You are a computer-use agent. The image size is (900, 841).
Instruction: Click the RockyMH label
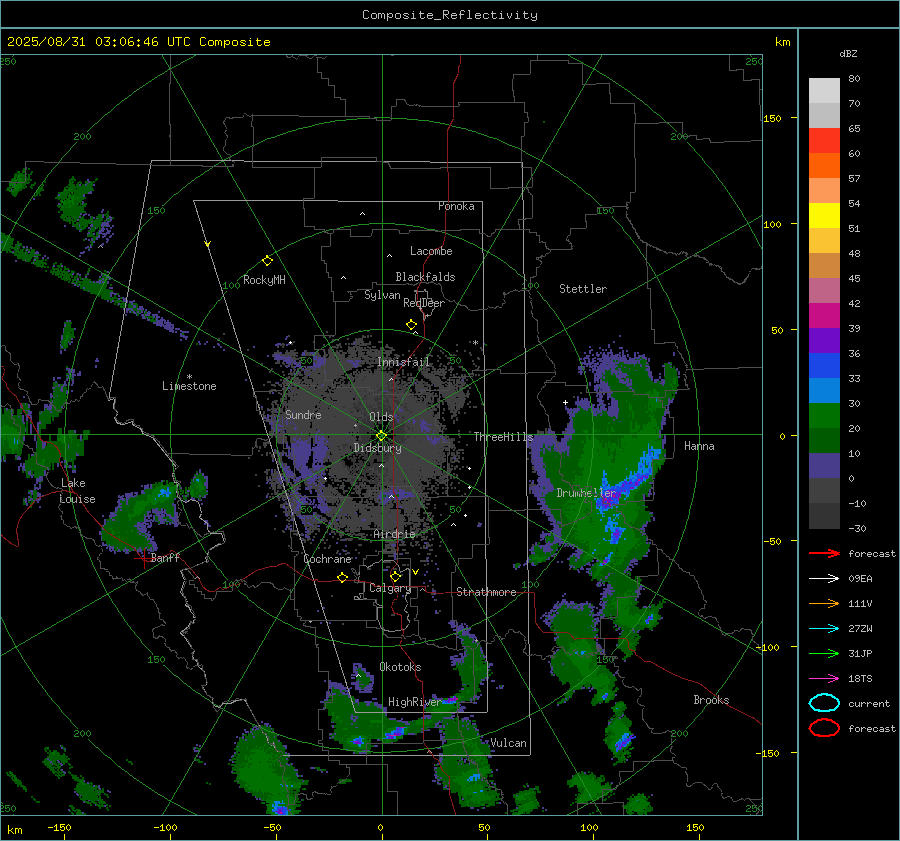[264, 280]
